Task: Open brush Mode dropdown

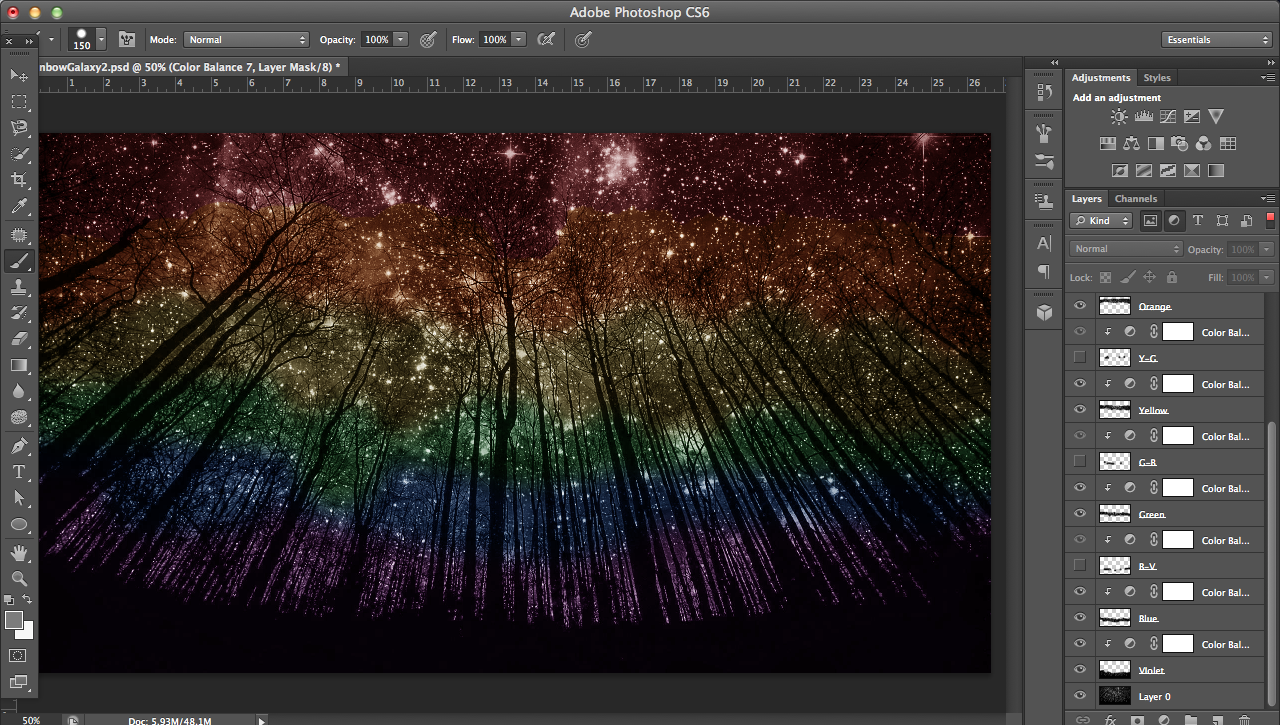Action: click(x=246, y=40)
